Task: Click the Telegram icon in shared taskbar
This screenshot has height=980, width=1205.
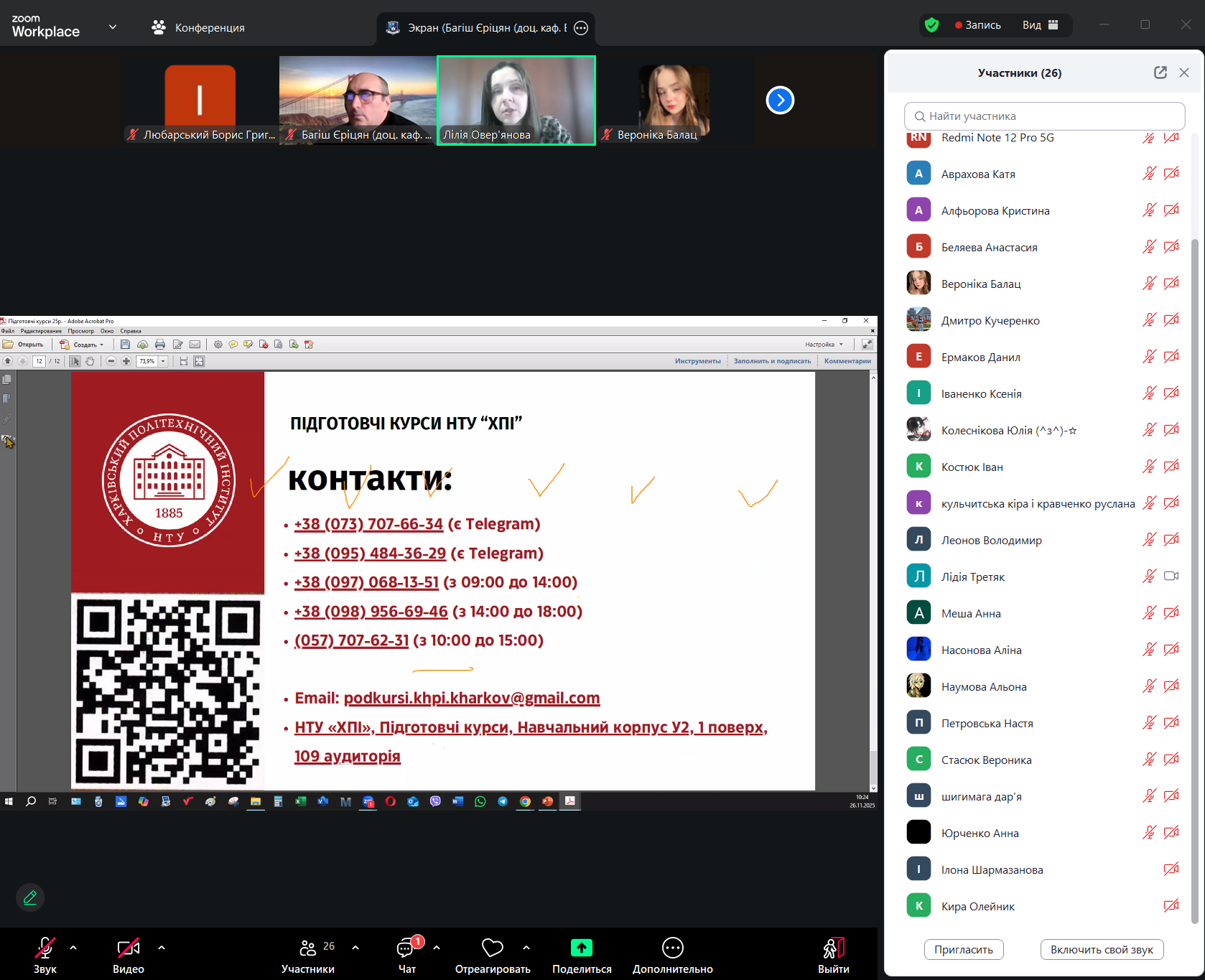Action: tap(503, 801)
